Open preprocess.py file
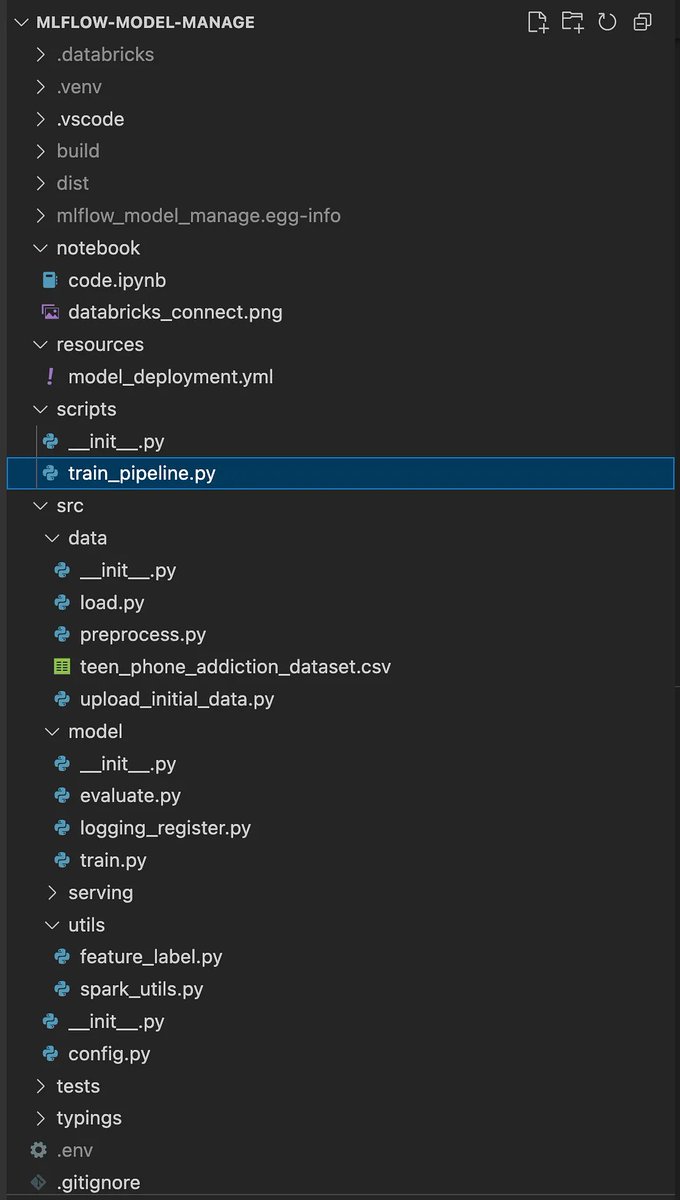The width and height of the screenshot is (680, 1200). pyautogui.click(x=143, y=634)
